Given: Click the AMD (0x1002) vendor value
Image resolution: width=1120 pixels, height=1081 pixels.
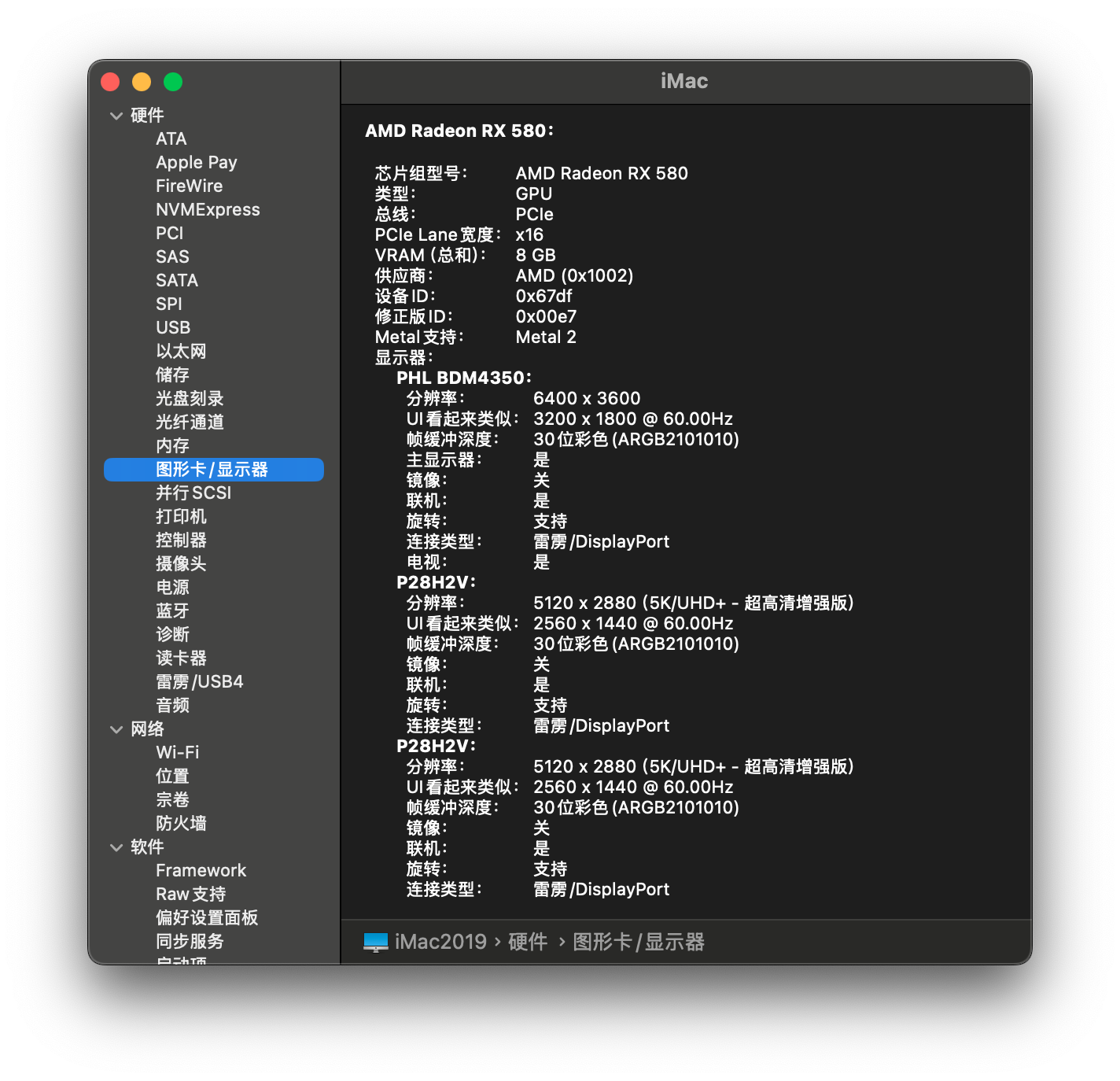Looking at the screenshot, I should pyautogui.click(x=574, y=275).
